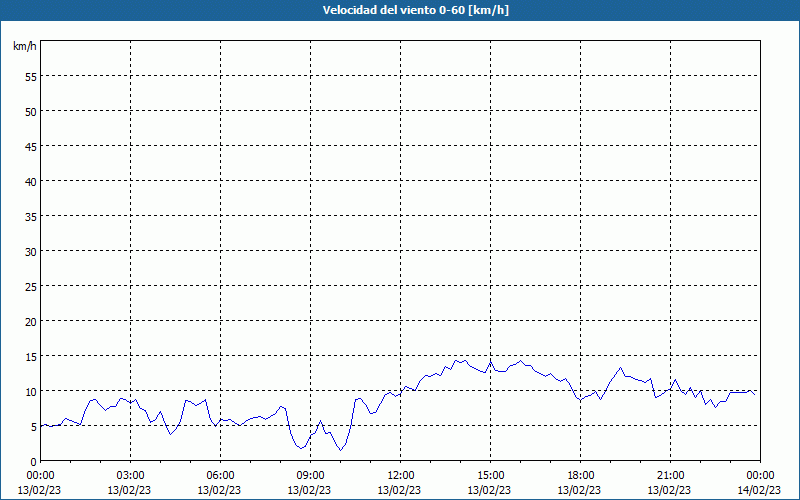Click the 21:00 time label
The image size is (800, 500).
coord(670,476)
